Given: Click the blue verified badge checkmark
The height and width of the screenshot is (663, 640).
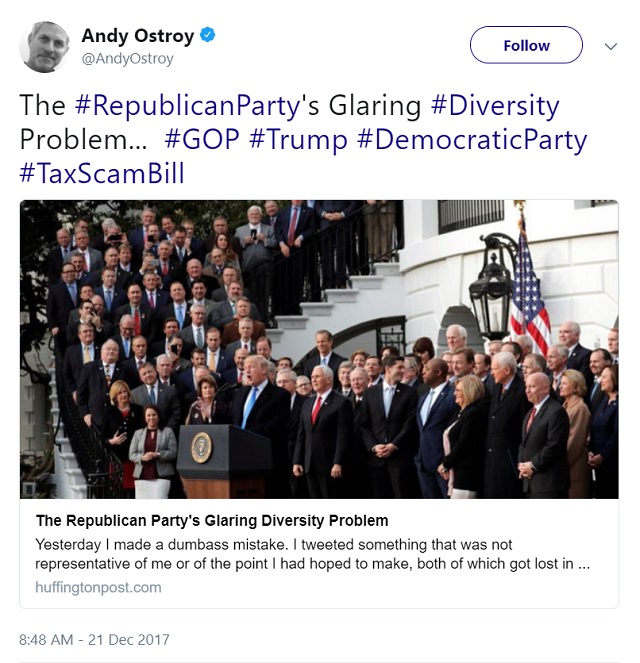Looking at the screenshot, I should 208,35.
